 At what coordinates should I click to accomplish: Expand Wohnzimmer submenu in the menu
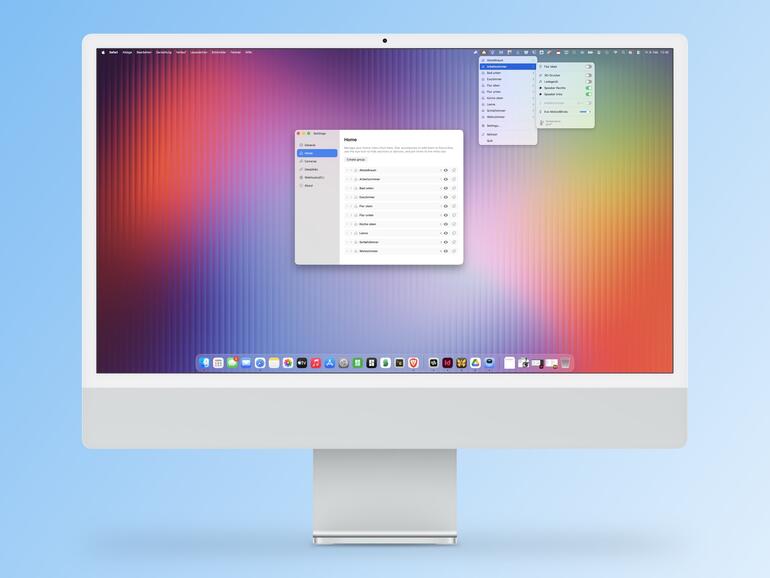533,117
